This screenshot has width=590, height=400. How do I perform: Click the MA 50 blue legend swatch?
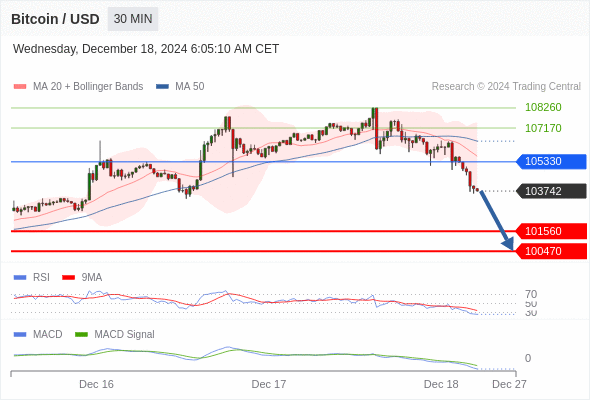[162, 87]
